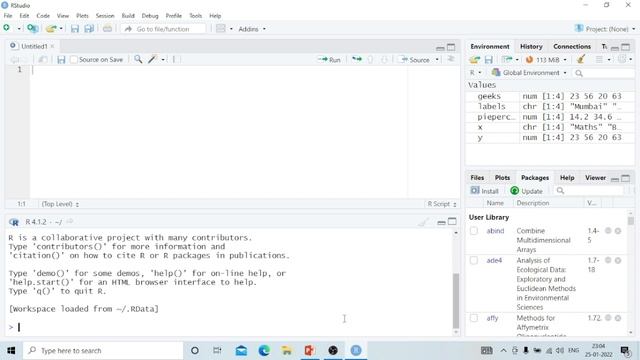
Task: Click the Run button
Action: coord(329,60)
